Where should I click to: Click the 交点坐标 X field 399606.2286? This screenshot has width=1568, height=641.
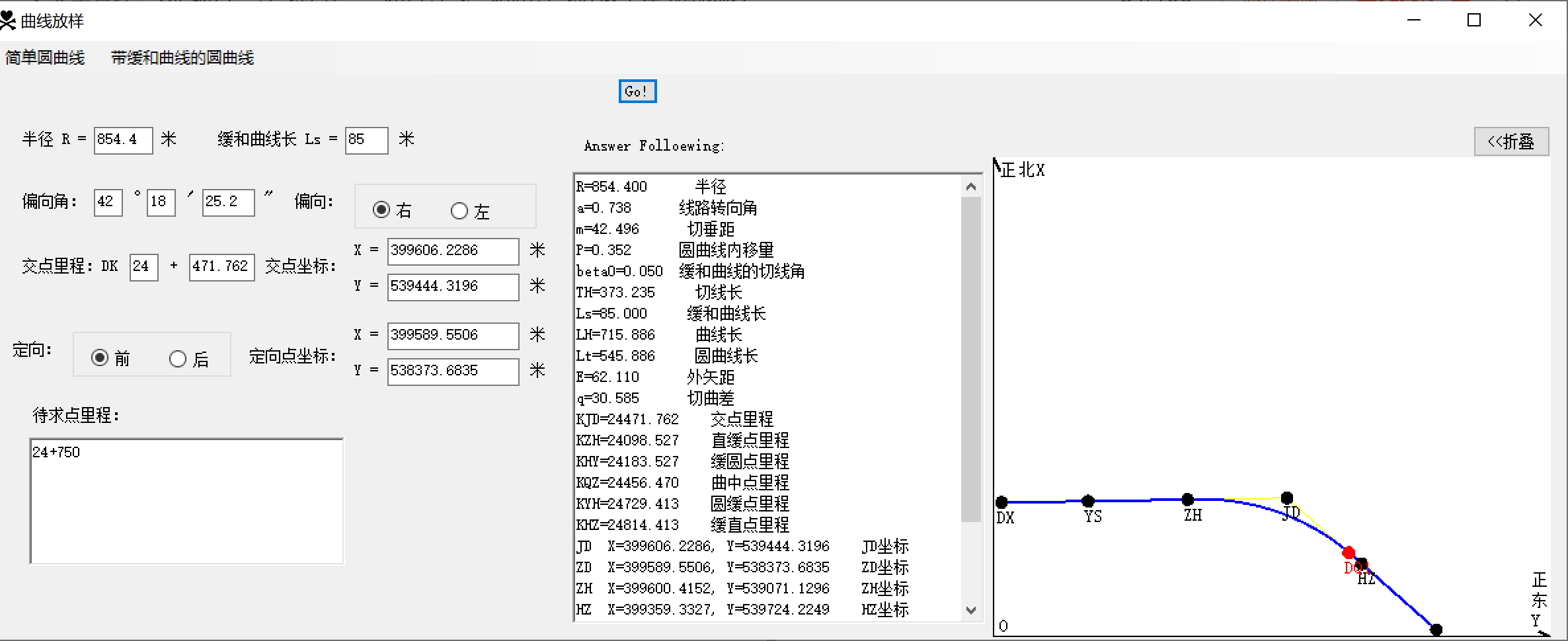tap(453, 251)
